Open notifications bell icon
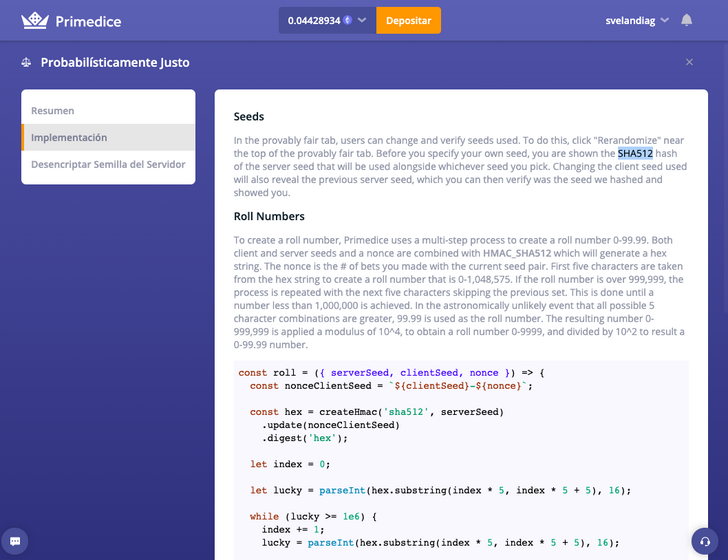The width and height of the screenshot is (728, 560). click(687, 20)
